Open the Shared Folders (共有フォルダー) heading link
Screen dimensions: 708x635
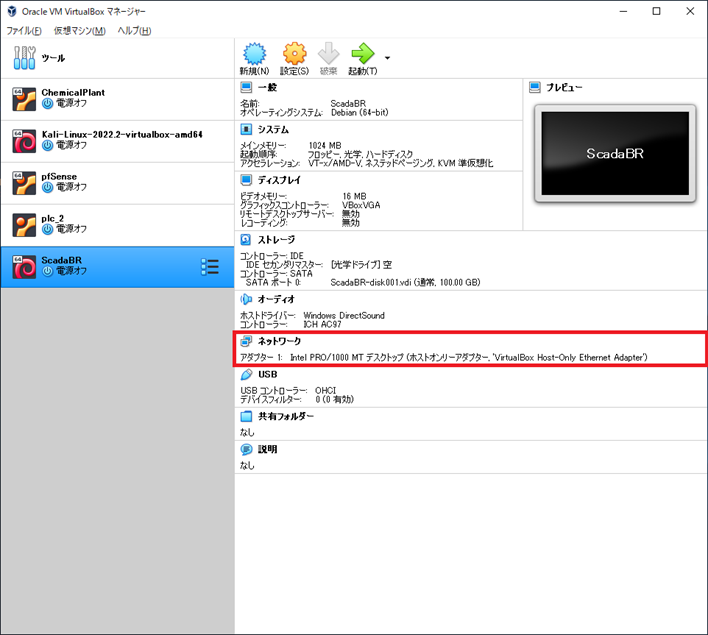(286, 416)
